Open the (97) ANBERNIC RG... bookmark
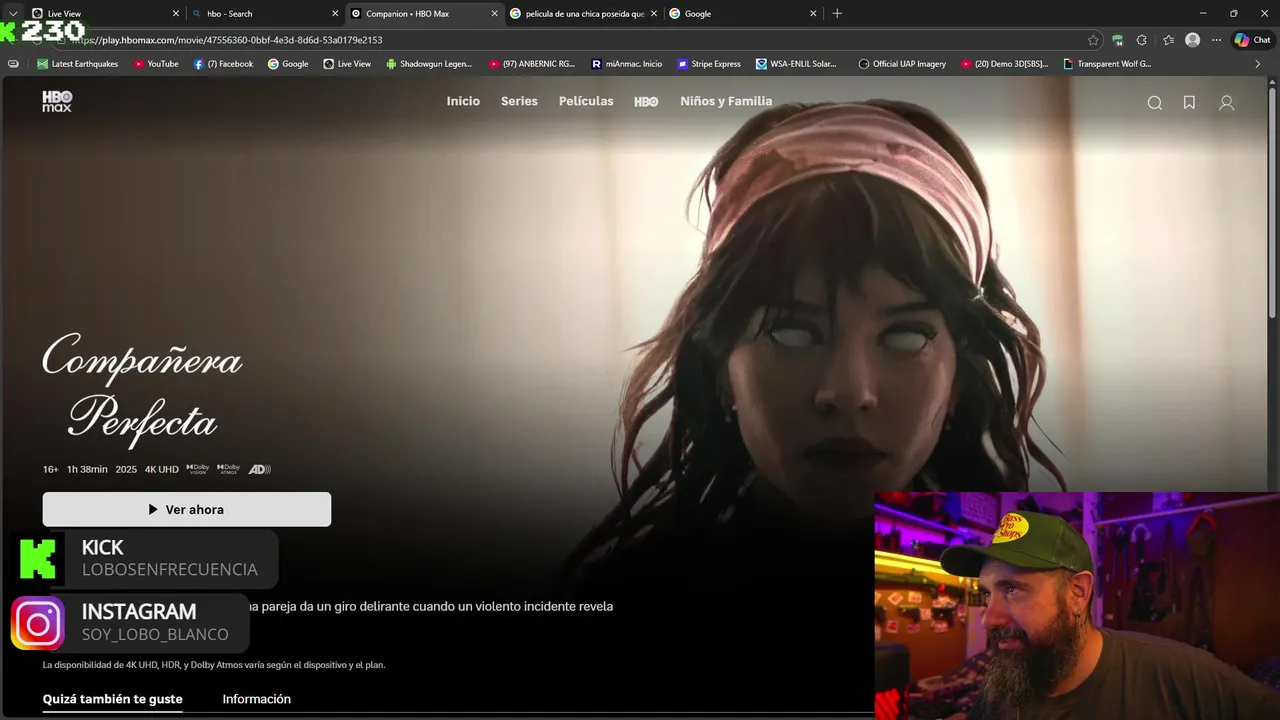 [x=532, y=64]
